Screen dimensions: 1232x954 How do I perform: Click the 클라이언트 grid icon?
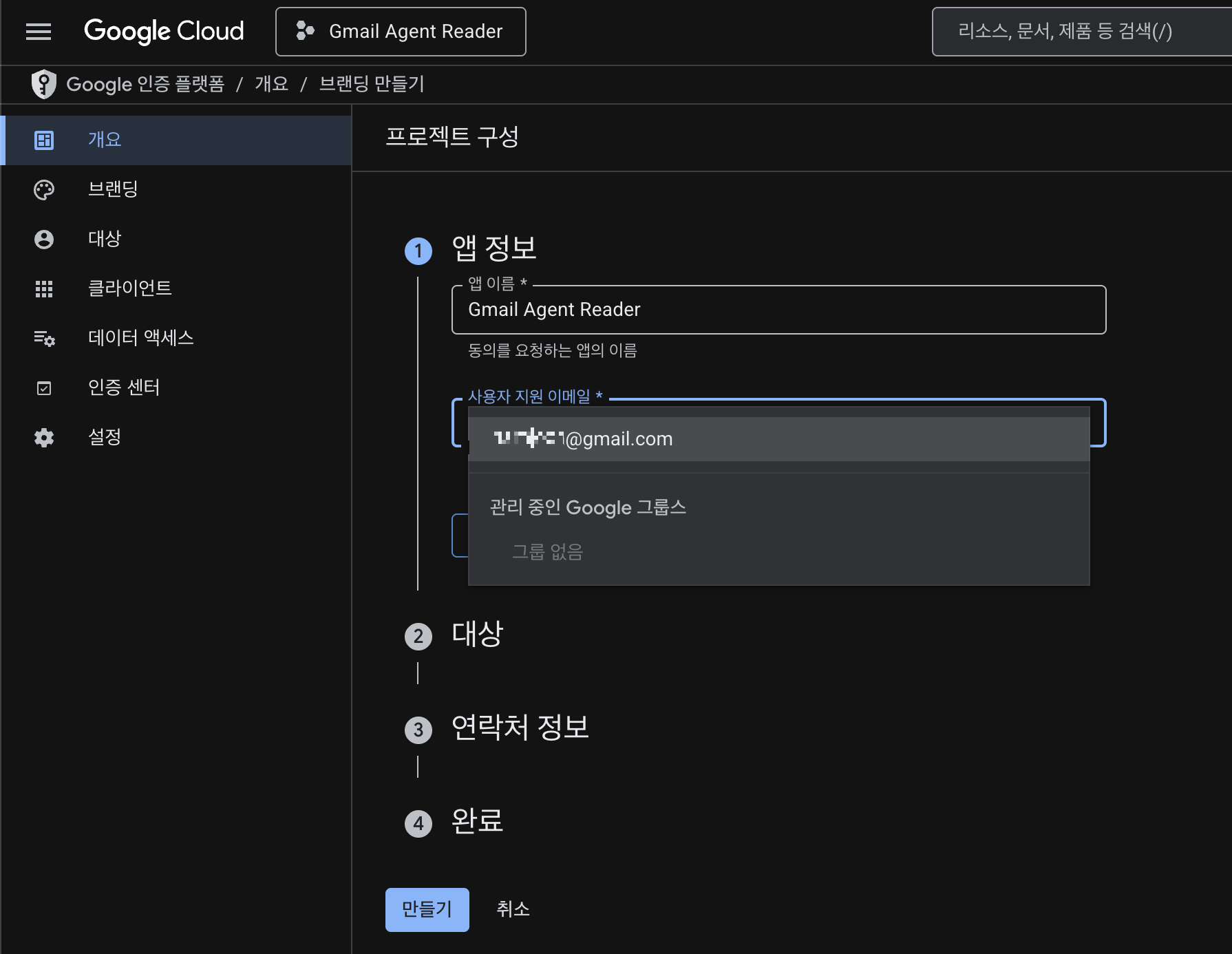pos(44,289)
